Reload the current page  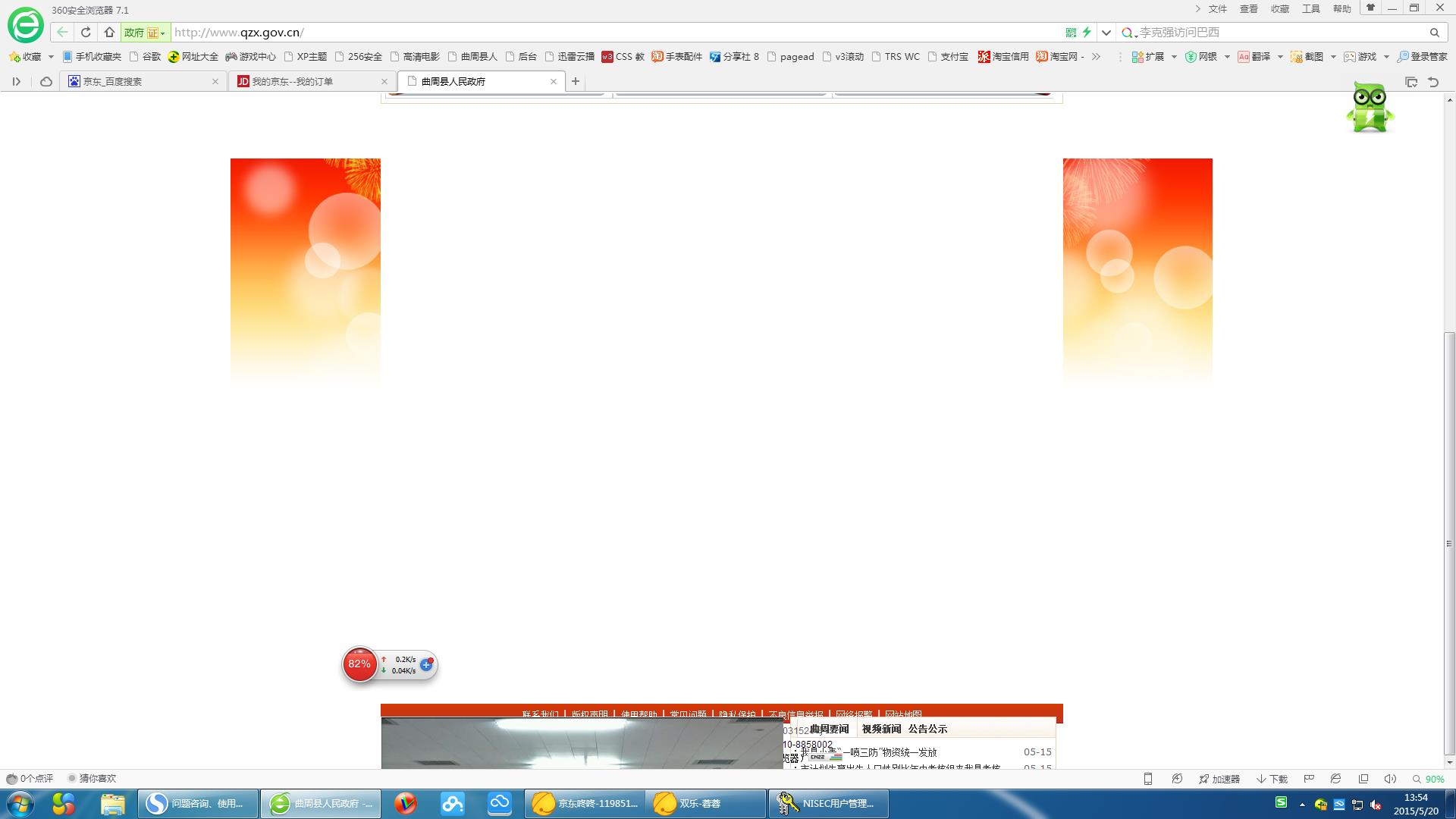[86, 33]
